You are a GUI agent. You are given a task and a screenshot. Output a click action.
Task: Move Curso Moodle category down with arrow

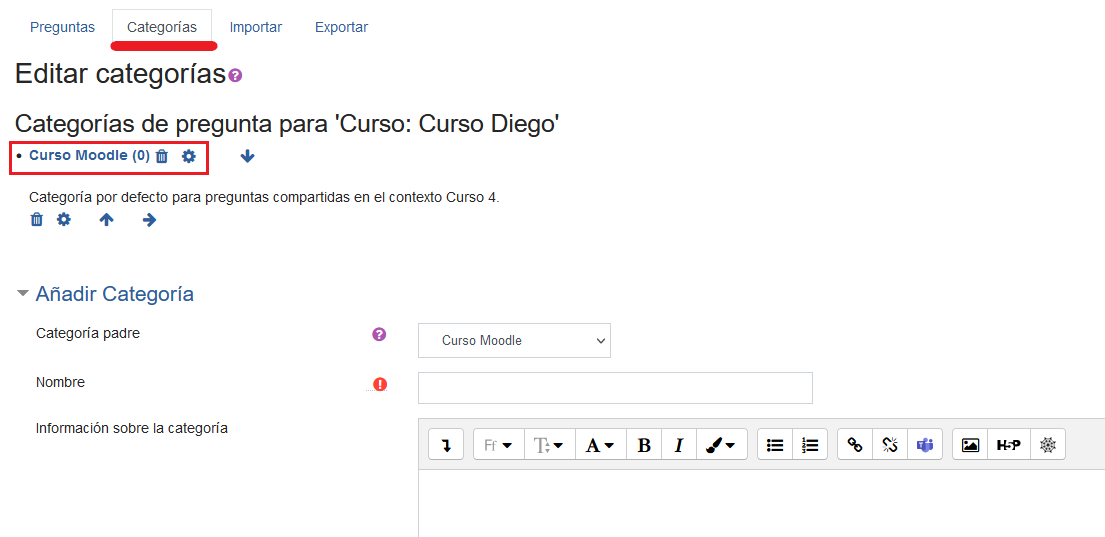pyautogui.click(x=248, y=156)
